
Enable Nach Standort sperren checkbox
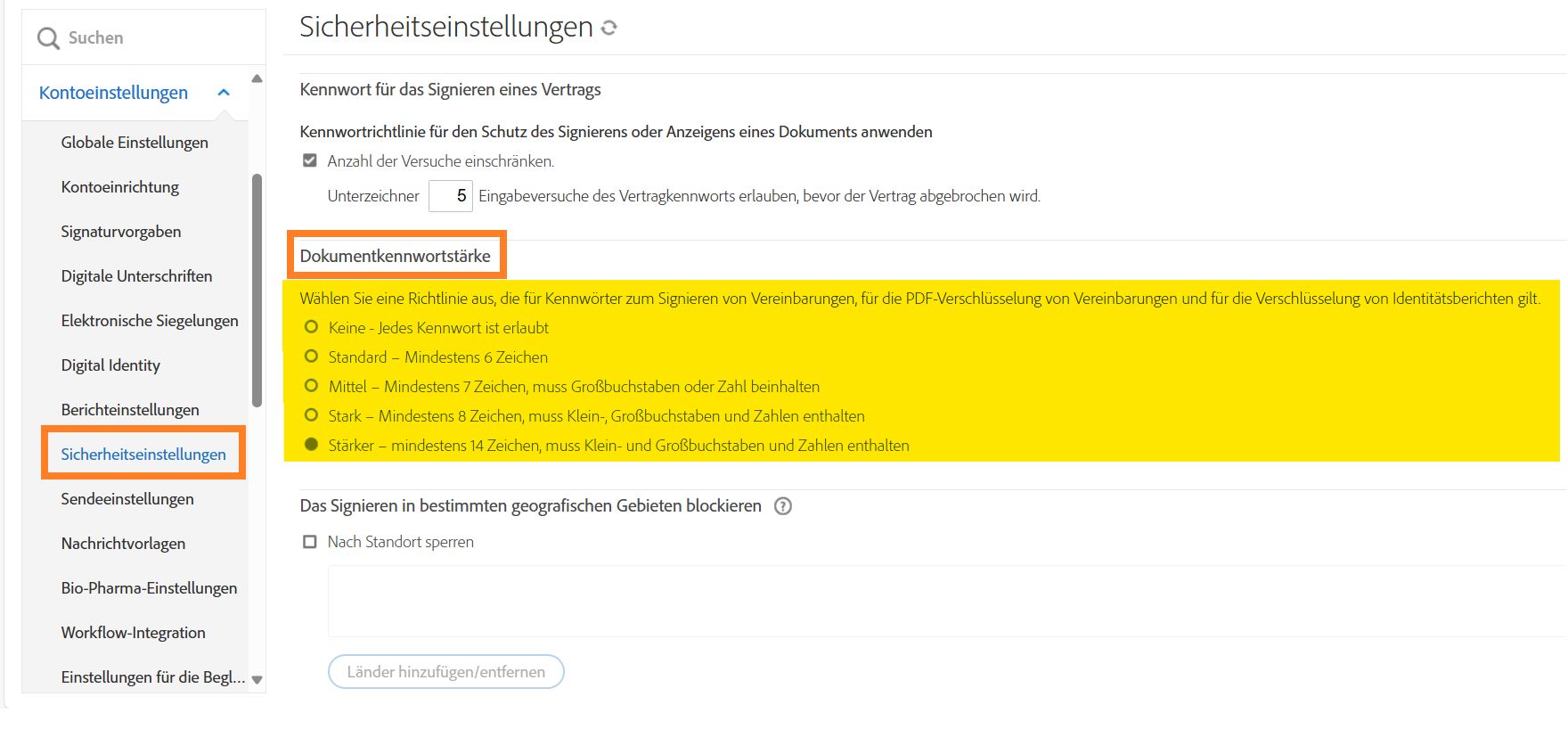(x=310, y=542)
